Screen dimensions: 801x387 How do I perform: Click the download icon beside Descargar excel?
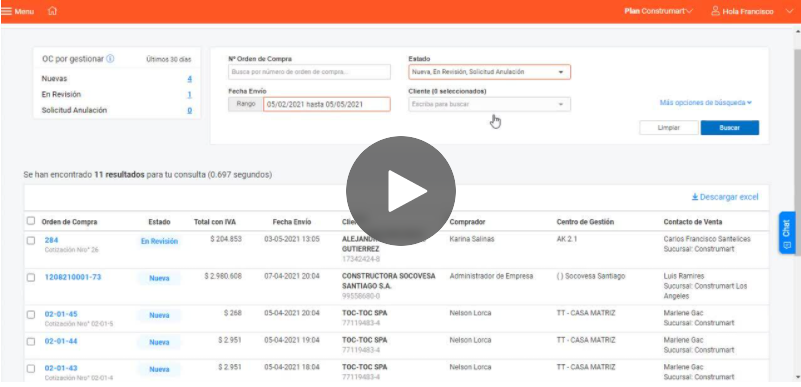695,197
